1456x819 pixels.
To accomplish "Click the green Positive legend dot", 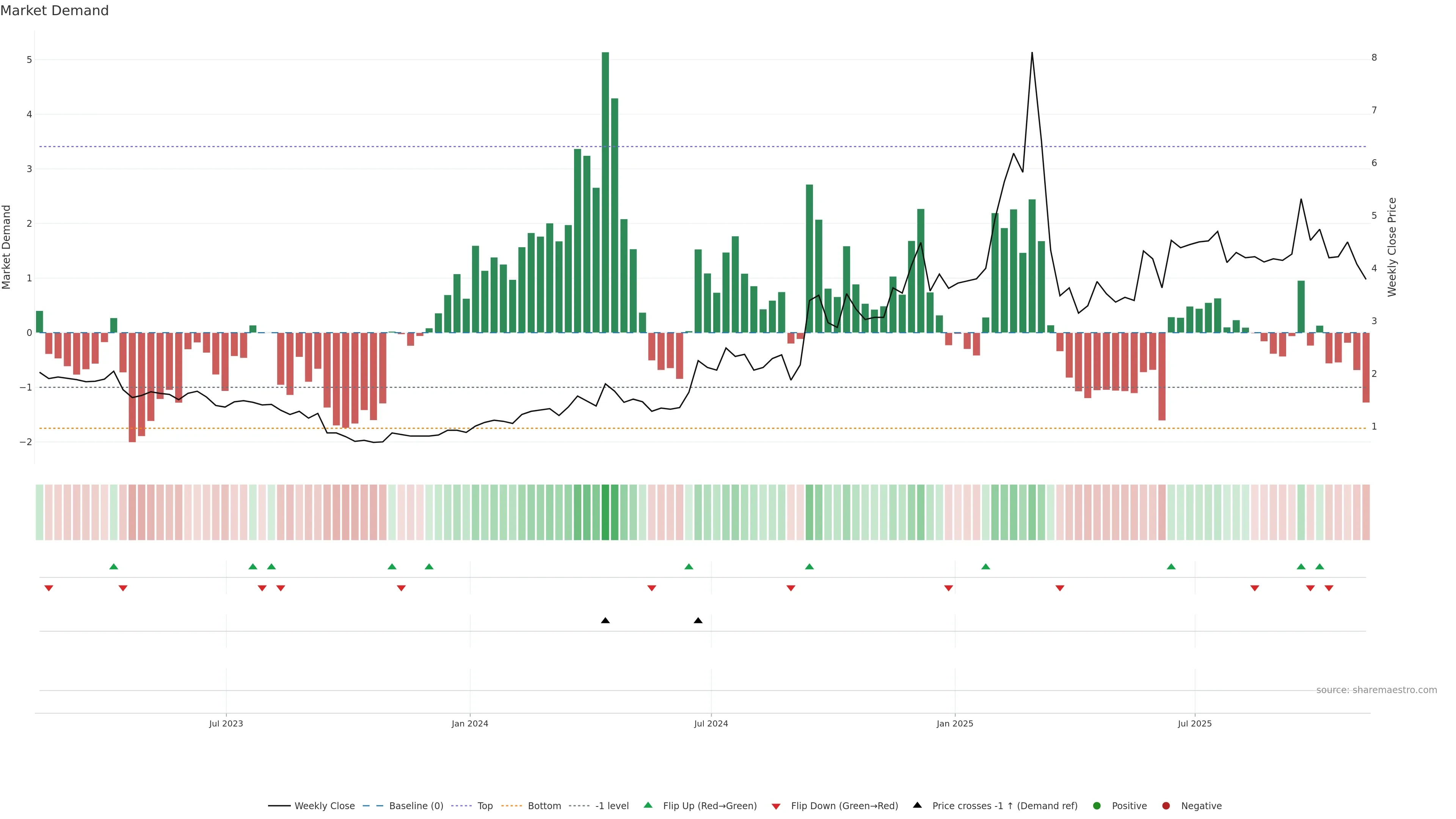I will [x=1097, y=805].
